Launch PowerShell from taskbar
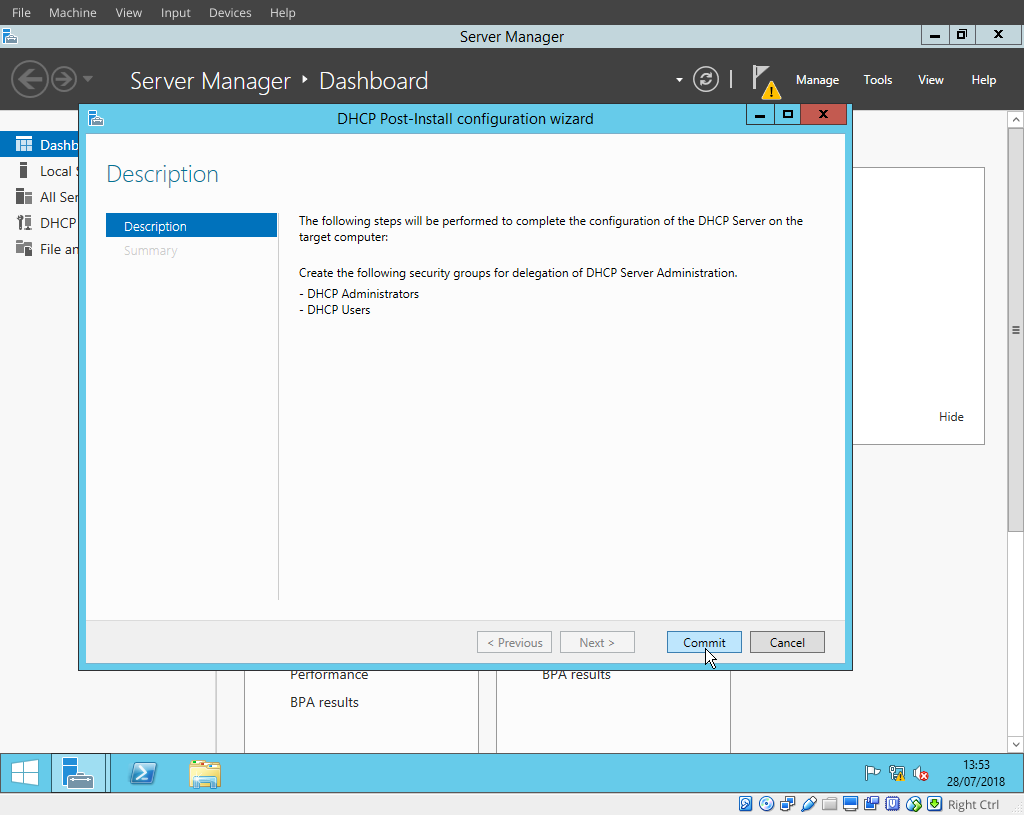Viewport: 1024px width, 815px height. pyautogui.click(x=142, y=773)
